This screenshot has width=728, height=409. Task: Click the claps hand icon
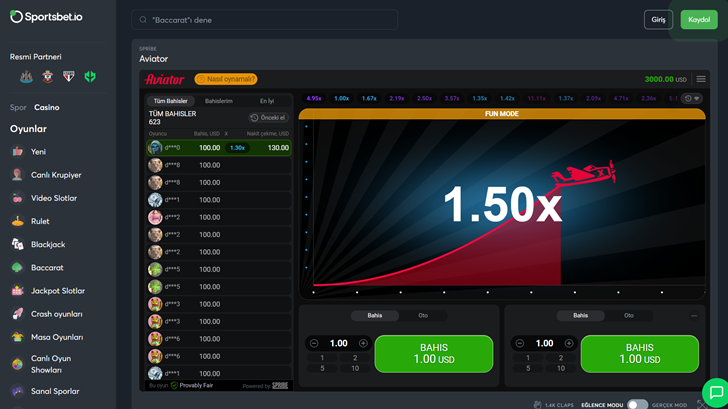pos(537,405)
